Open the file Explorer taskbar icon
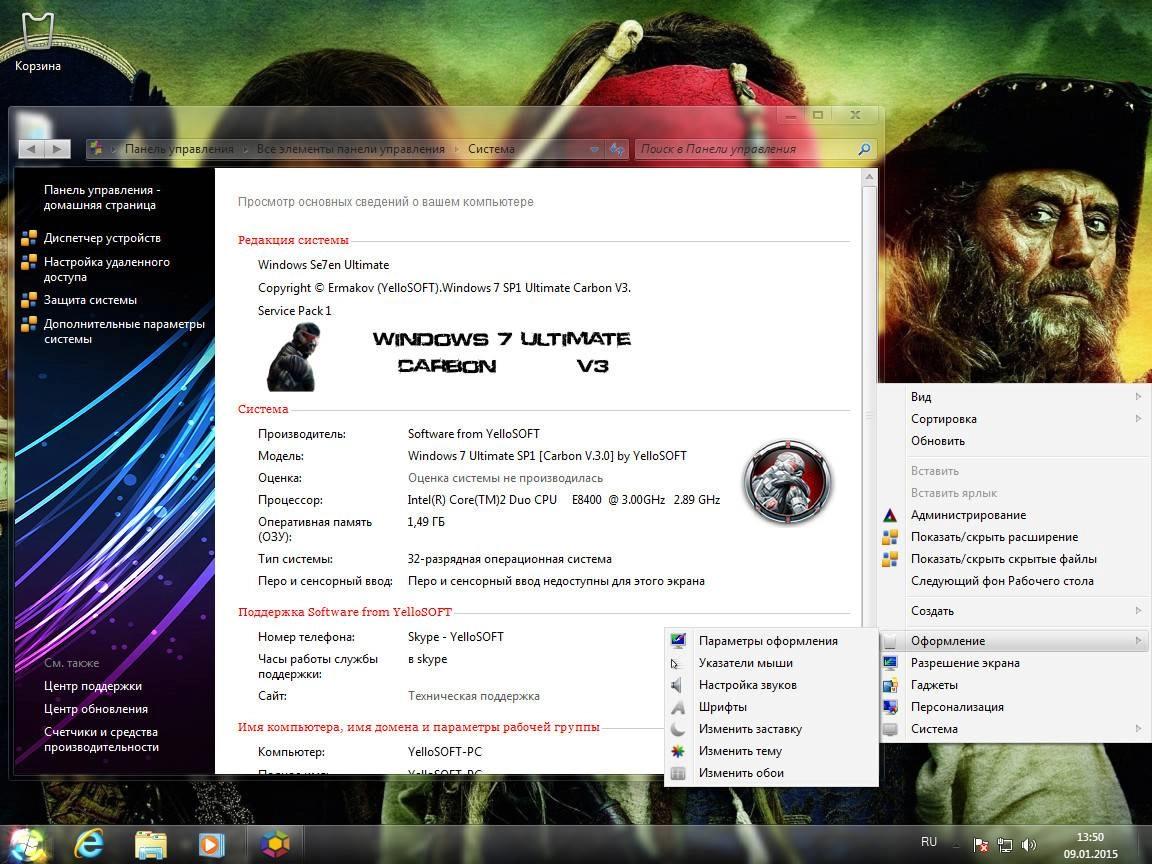This screenshot has height=864, width=1152. point(151,845)
